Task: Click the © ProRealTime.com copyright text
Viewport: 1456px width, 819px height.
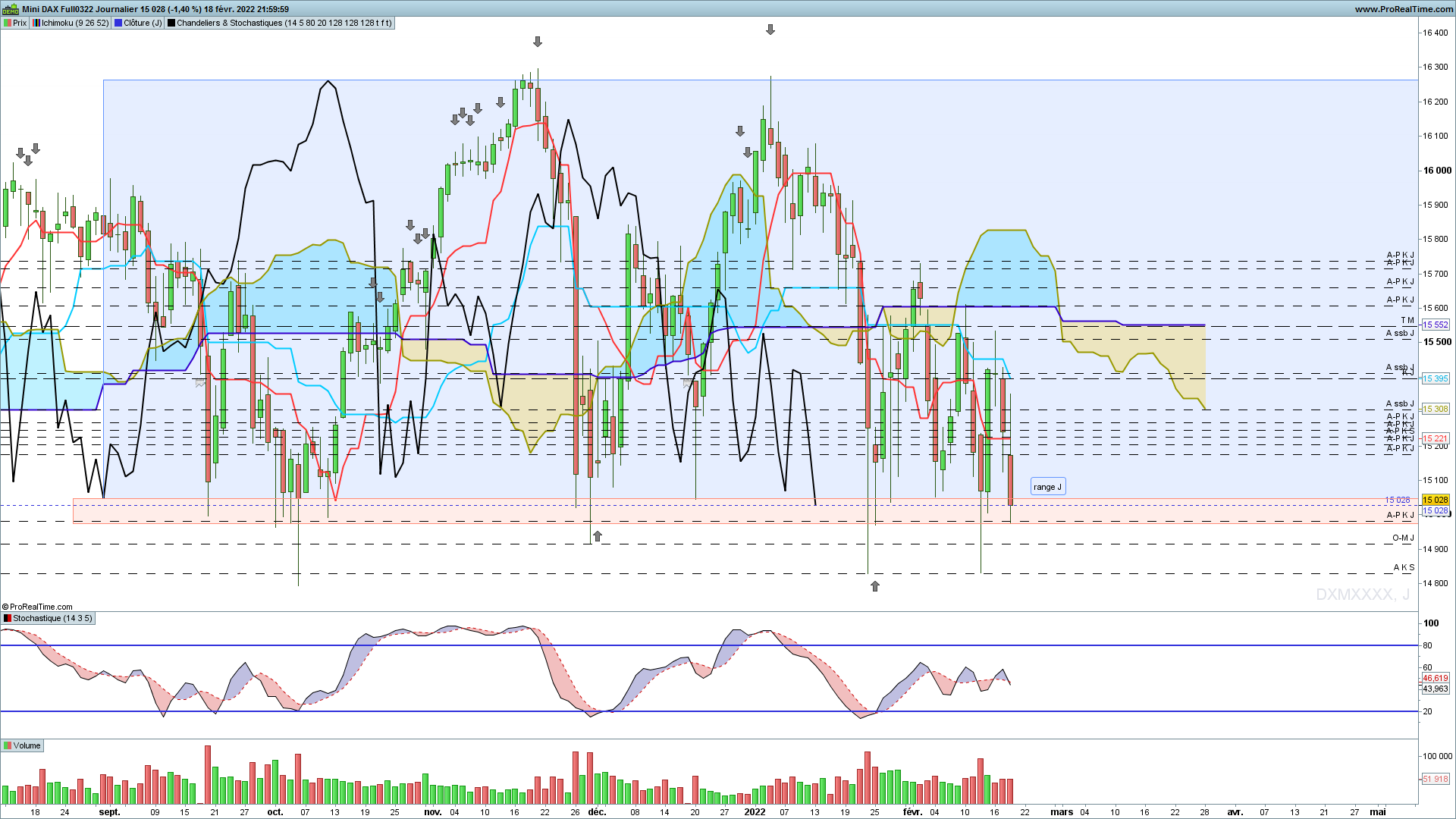Action: 37,607
